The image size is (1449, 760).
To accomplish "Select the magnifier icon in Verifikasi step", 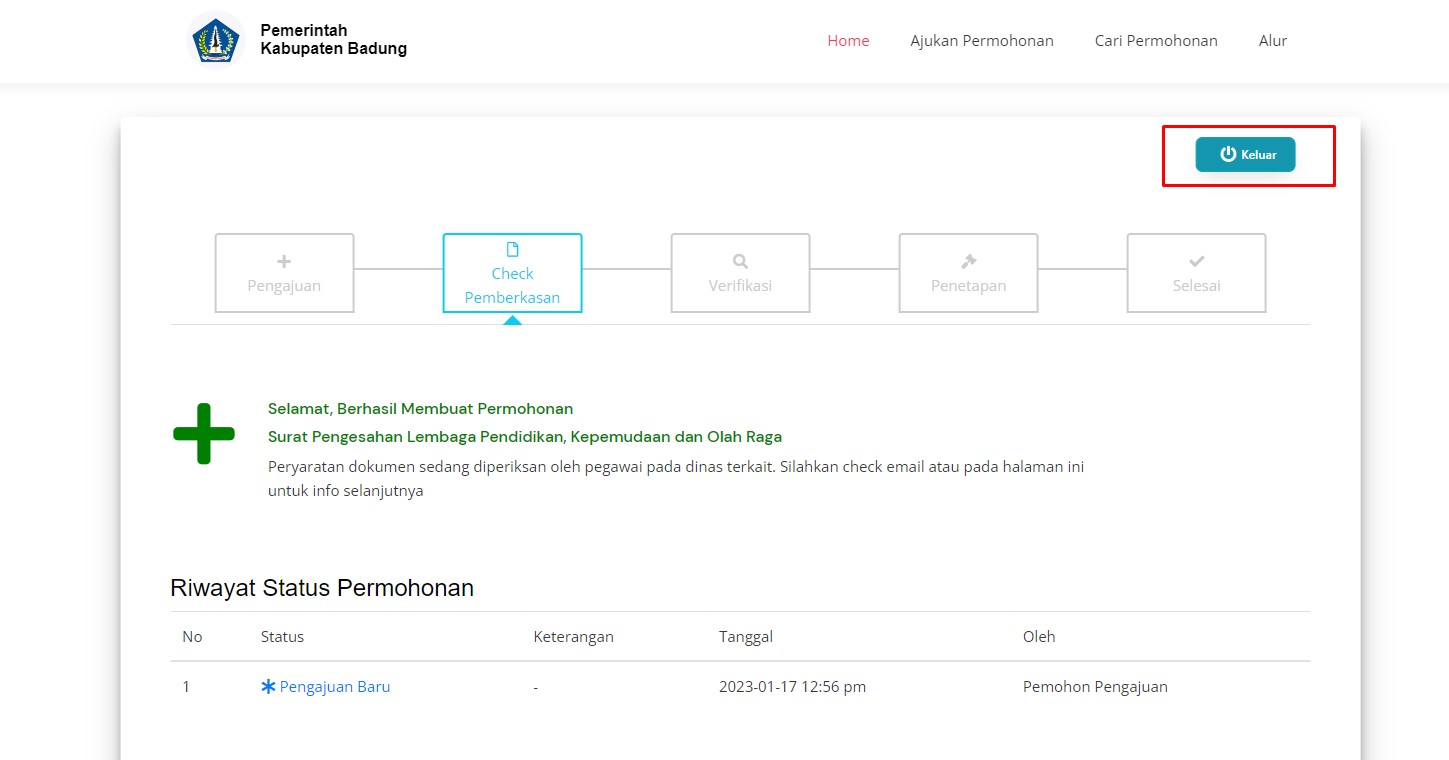I will tap(740, 261).
